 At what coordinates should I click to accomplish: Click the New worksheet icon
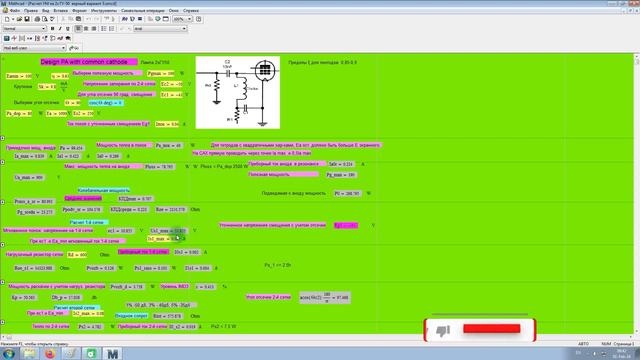point(7,19)
